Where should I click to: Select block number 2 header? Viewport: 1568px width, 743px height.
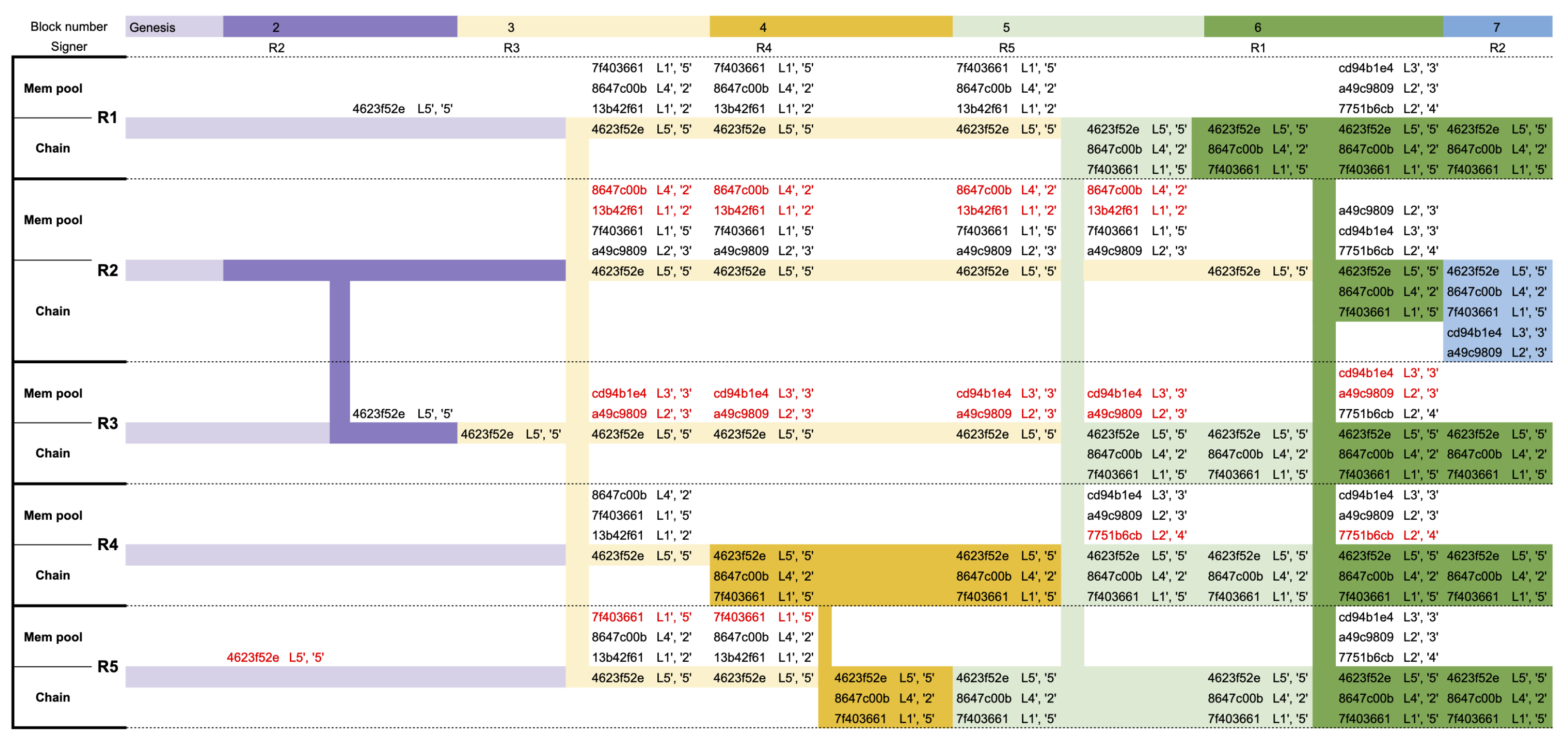(276, 28)
